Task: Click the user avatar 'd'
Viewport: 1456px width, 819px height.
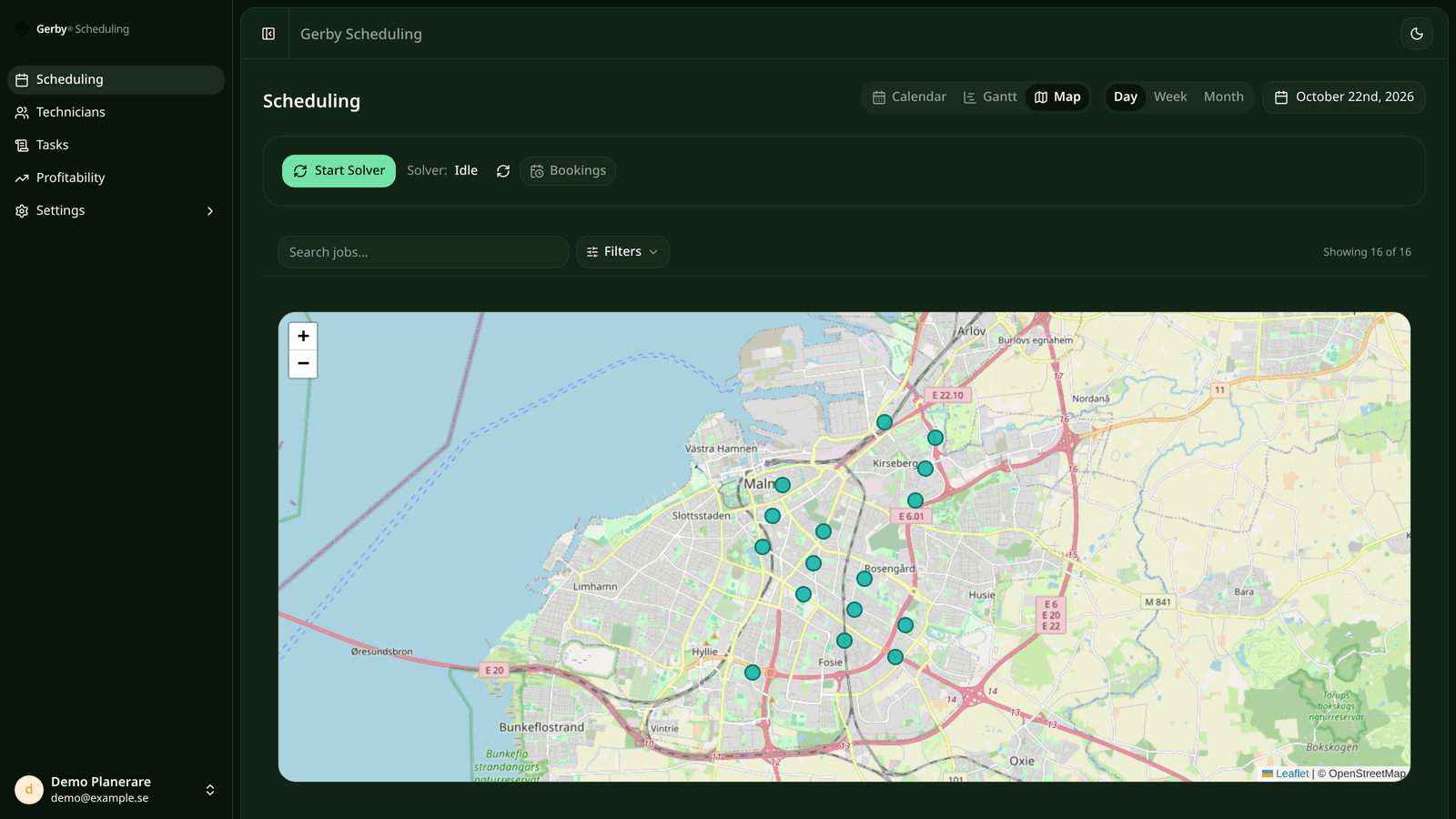Action: [29, 790]
